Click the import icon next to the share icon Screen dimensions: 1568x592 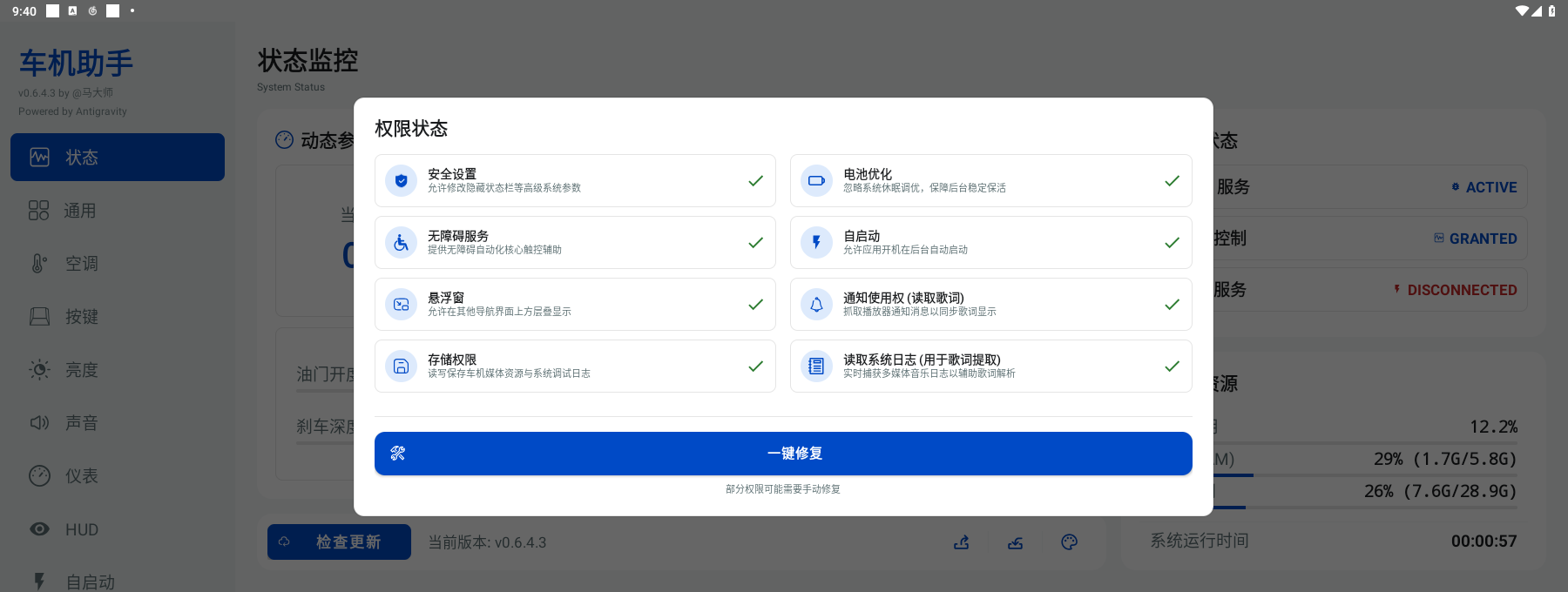pos(1016,542)
